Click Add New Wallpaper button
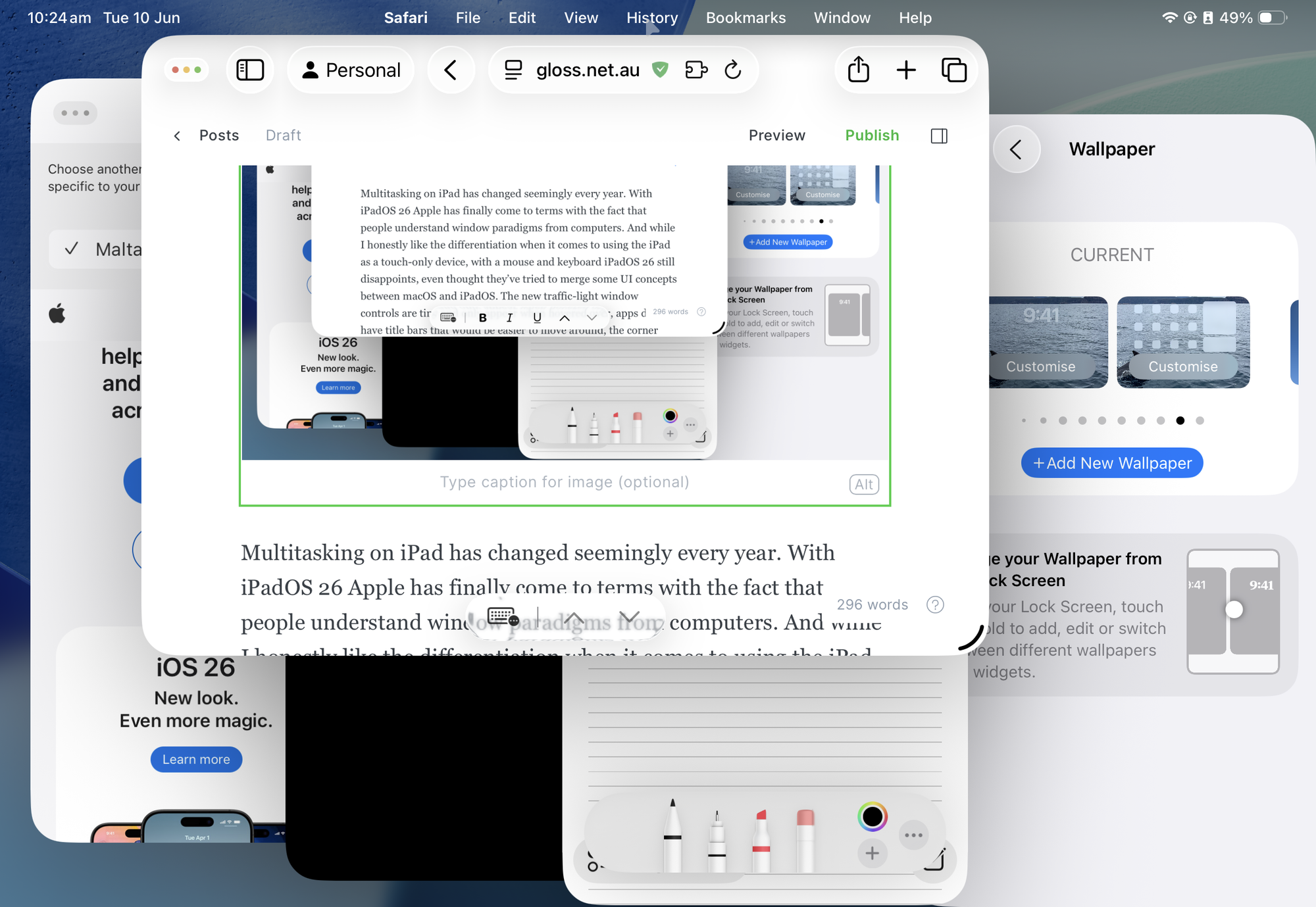 1112,463
